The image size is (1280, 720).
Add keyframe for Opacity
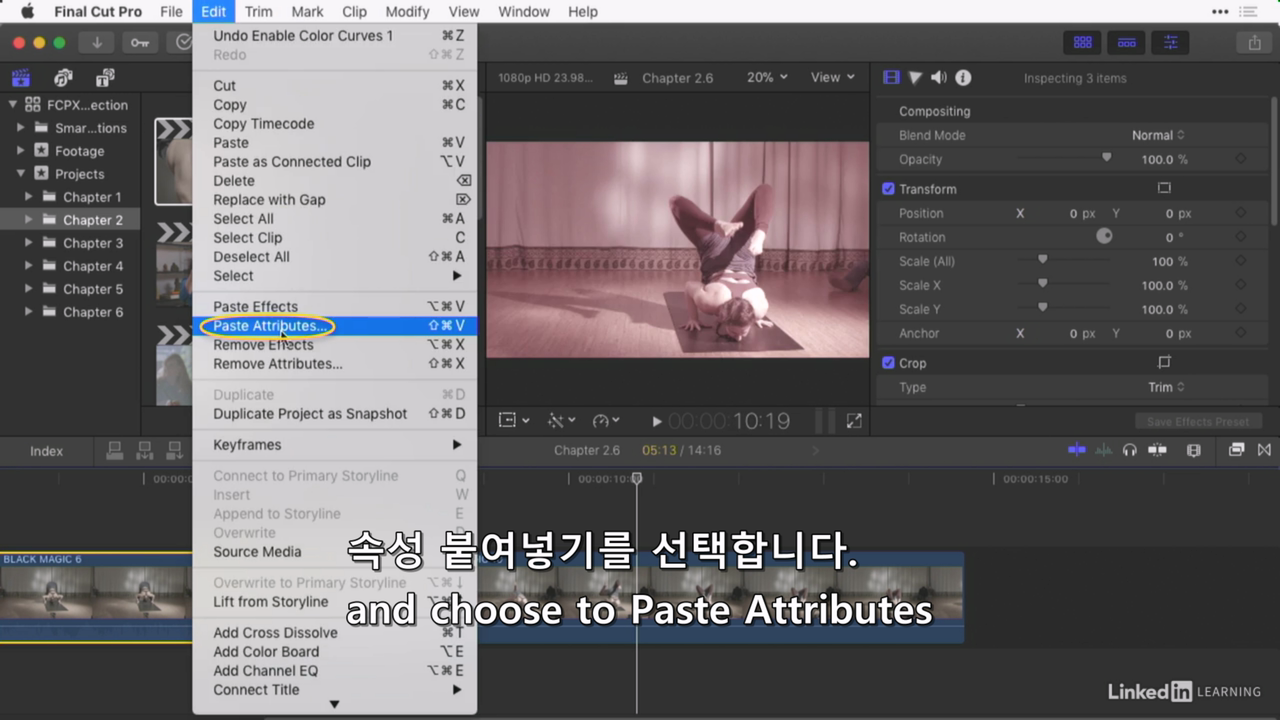(1240, 159)
